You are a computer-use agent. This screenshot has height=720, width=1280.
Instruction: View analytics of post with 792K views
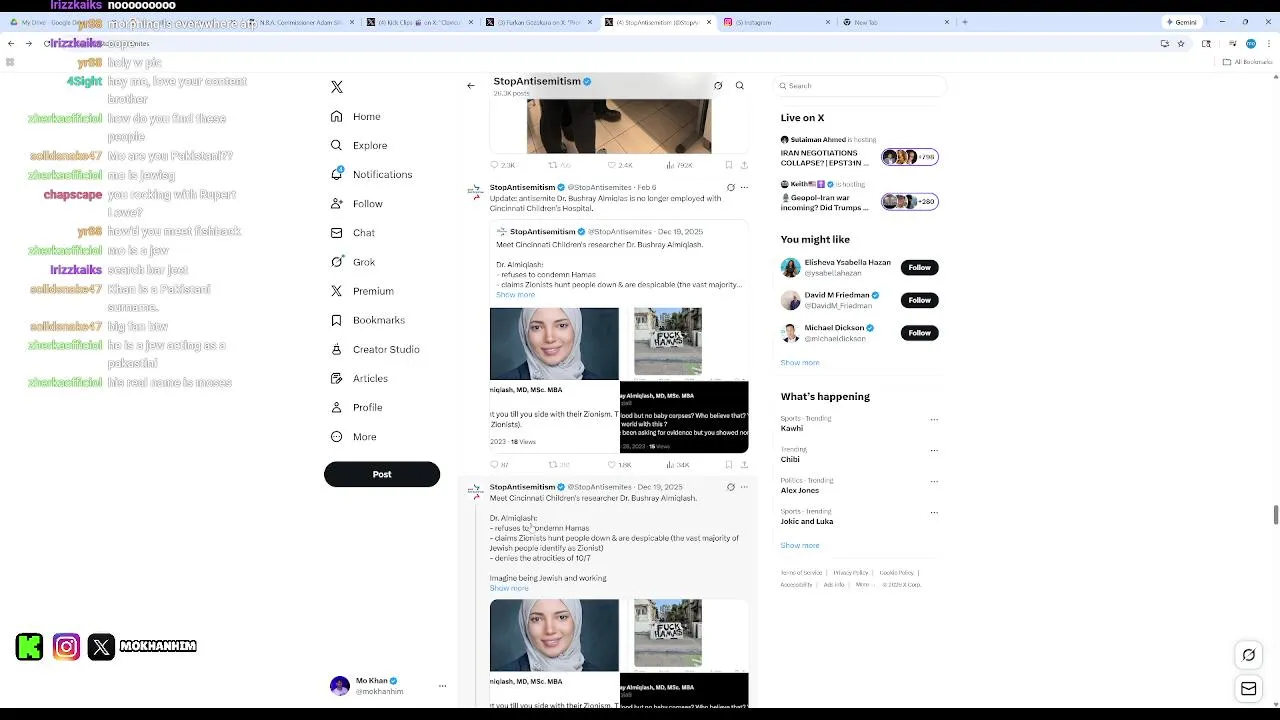point(680,165)
